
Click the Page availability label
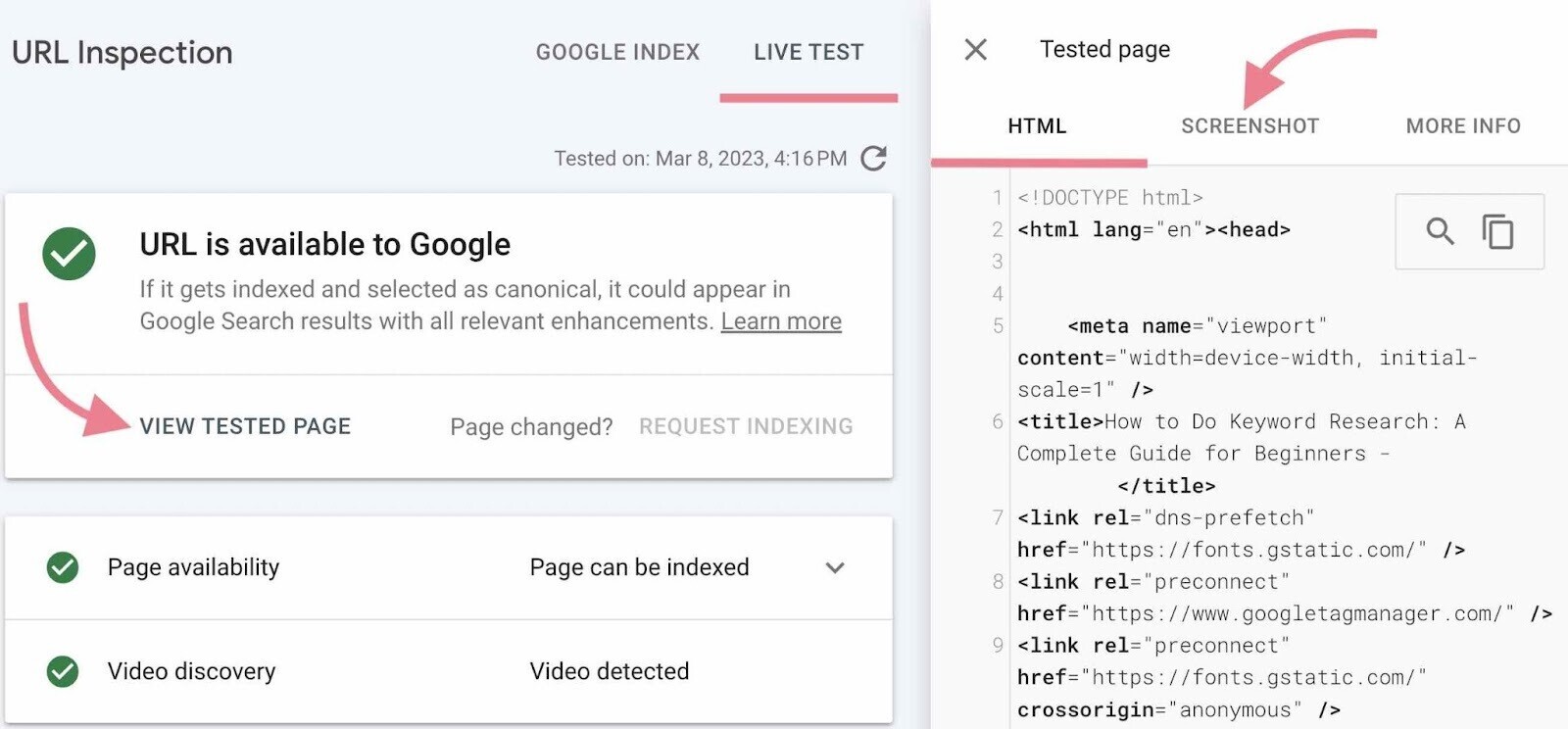coord(193,567)
